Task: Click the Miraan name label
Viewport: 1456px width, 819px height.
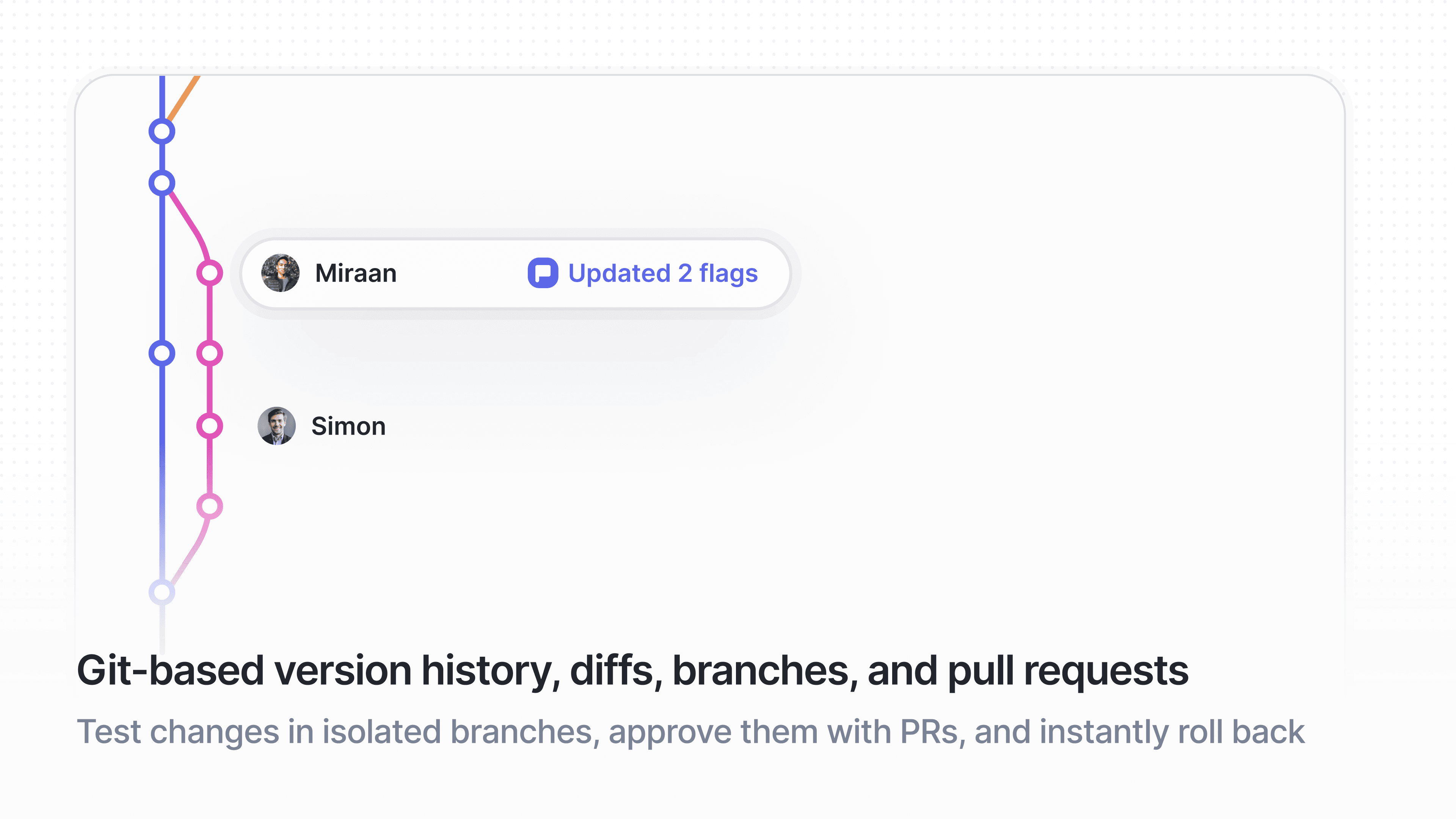Action: [x=356, y=273]
